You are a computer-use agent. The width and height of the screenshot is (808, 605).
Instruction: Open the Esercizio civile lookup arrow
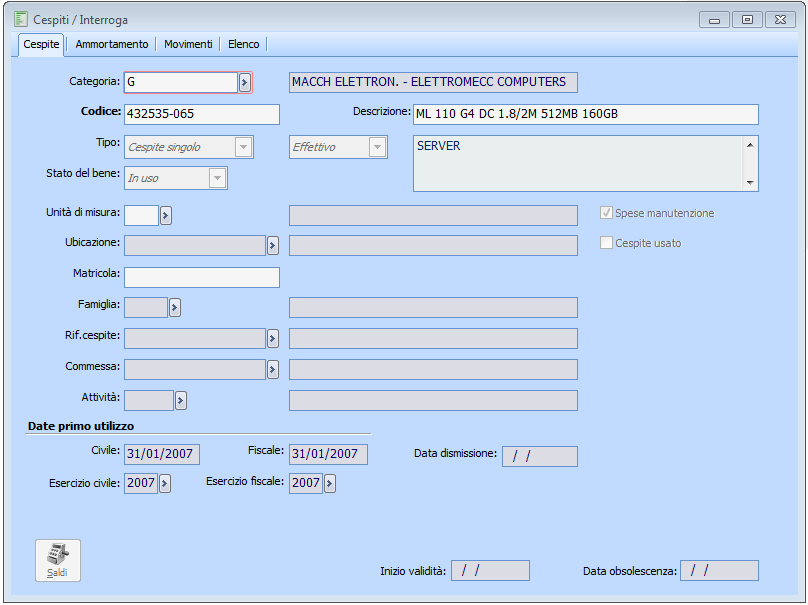[164, 483]
